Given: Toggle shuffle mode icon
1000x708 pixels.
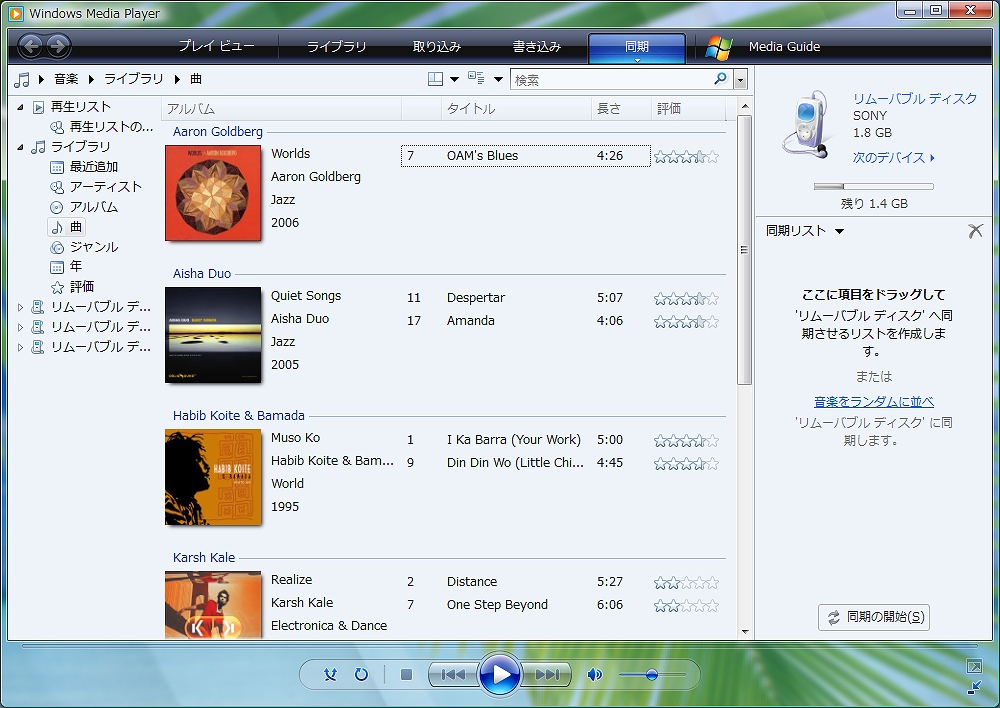Looking at the screenshot, I should [331, 675].
